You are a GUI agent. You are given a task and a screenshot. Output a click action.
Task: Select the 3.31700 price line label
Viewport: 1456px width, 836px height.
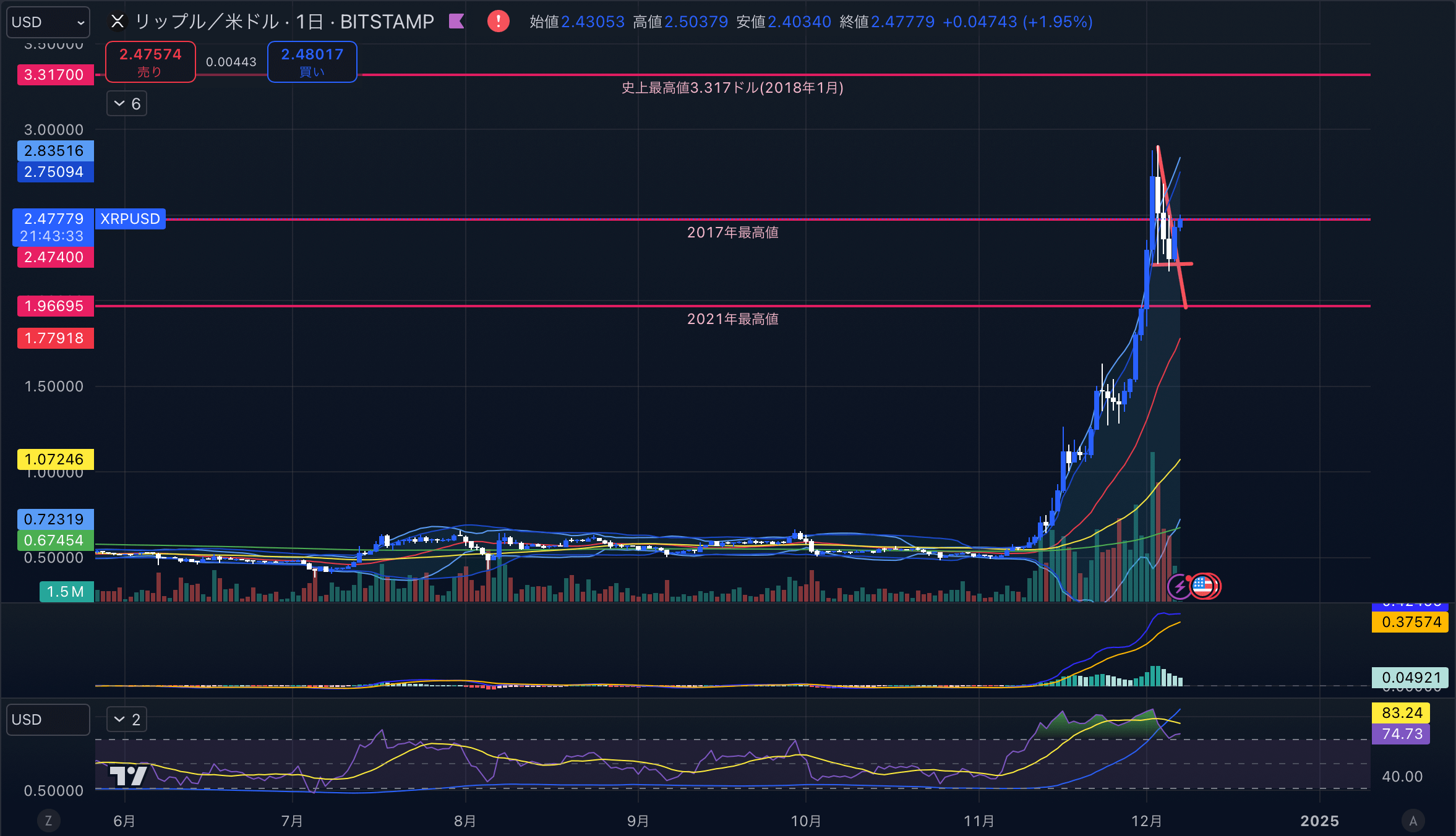click(x=55, y=75)
